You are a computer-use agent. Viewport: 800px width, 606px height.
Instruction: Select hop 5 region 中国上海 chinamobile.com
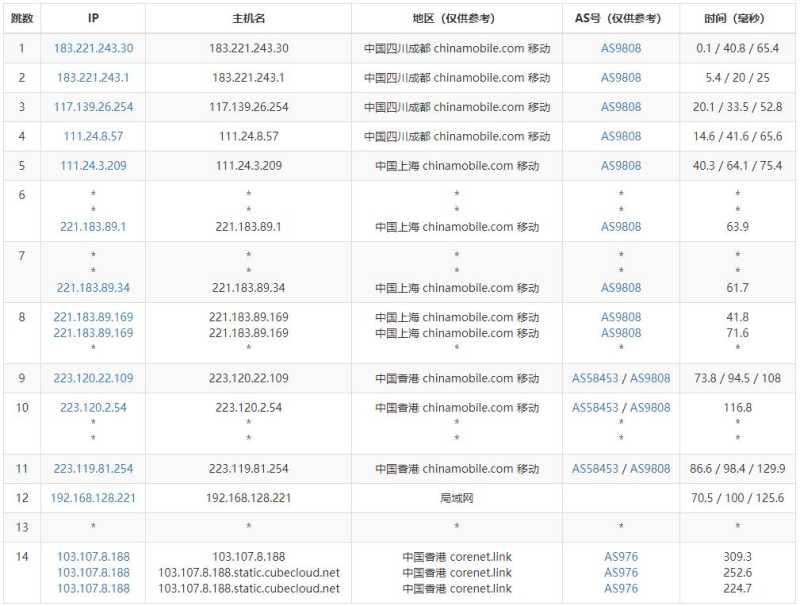click(457, 166)
